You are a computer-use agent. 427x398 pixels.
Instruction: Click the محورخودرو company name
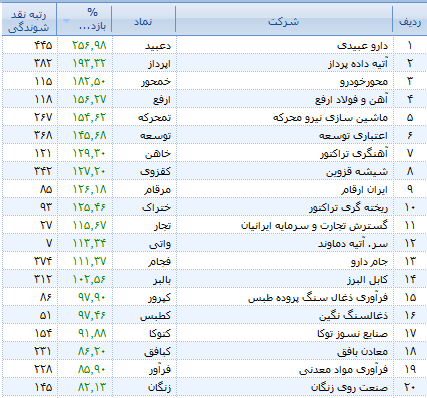pyautogui.click(x=364, y=81)
